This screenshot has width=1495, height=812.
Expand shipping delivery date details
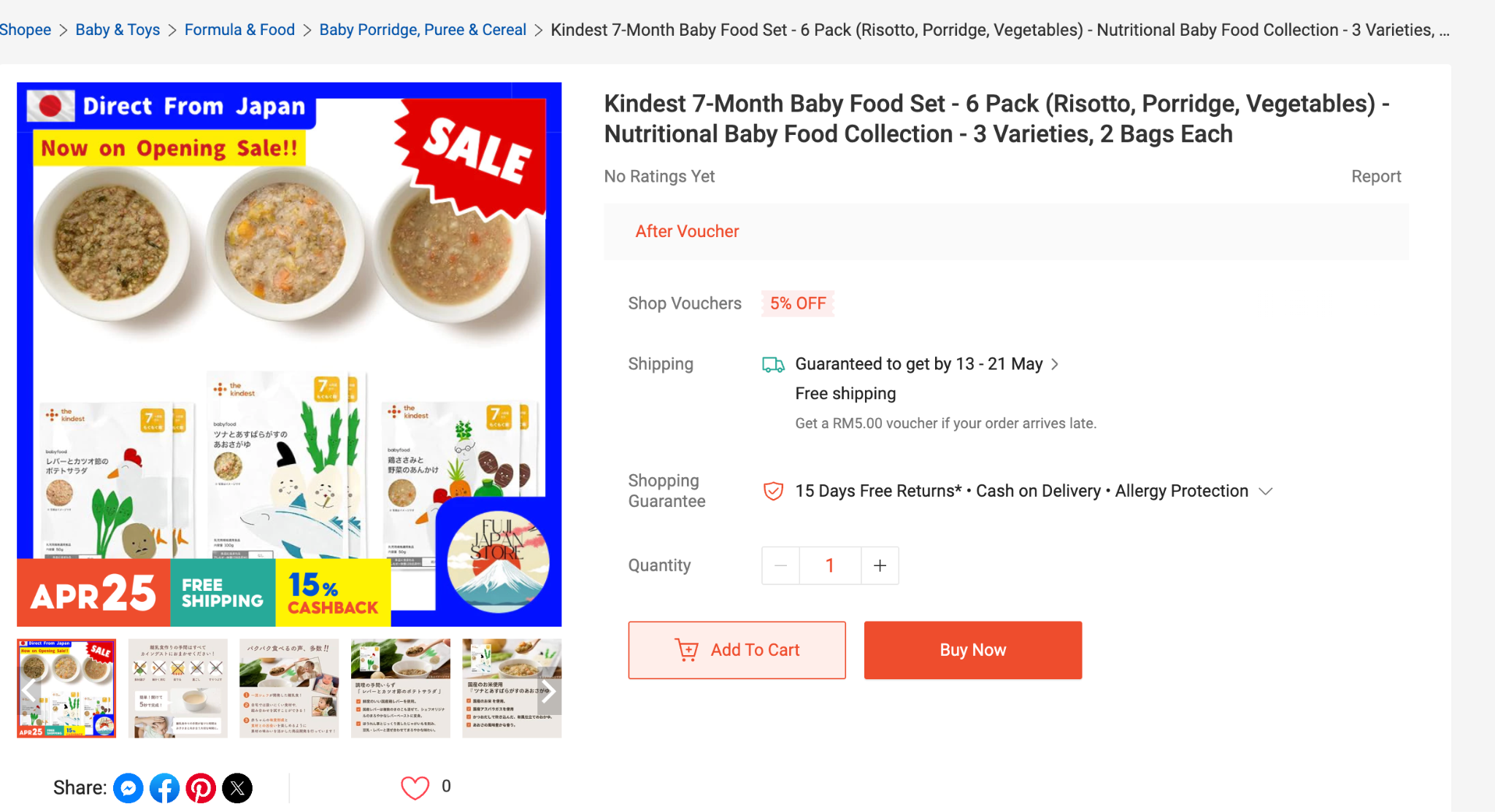(1055, 364)
